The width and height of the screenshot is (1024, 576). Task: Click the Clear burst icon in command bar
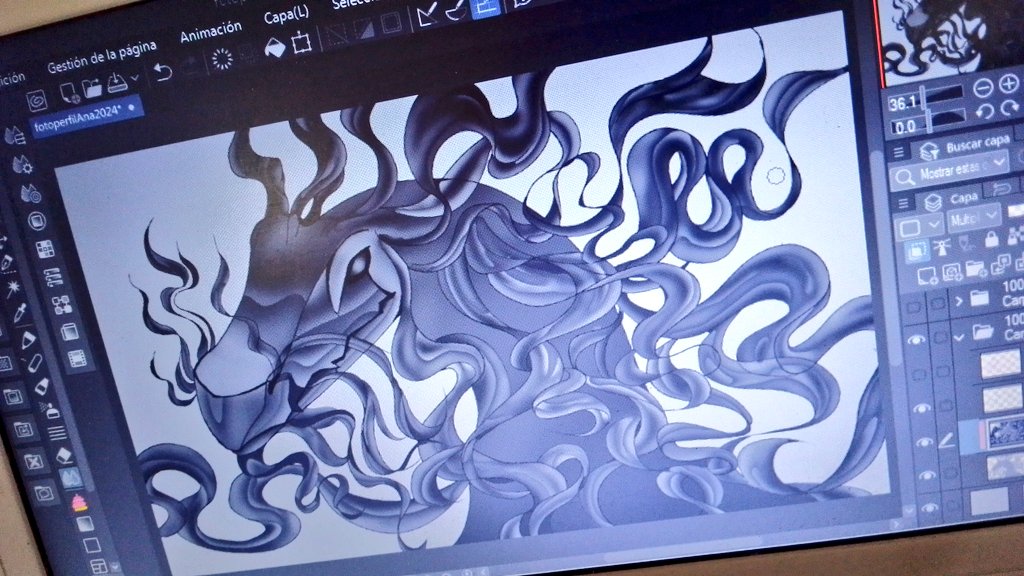[x=222, y=59]
